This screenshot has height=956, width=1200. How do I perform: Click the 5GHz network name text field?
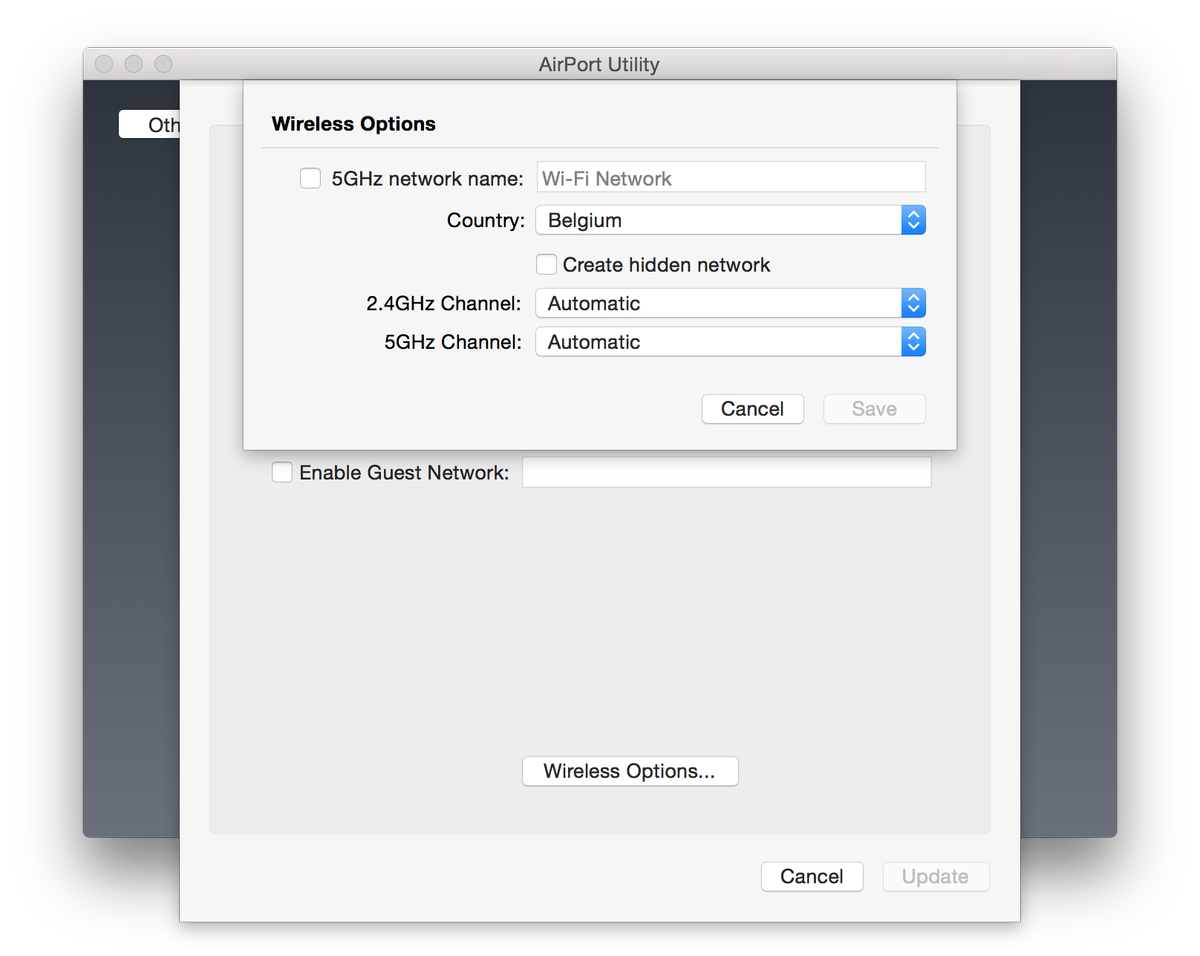tap(731, 178)
